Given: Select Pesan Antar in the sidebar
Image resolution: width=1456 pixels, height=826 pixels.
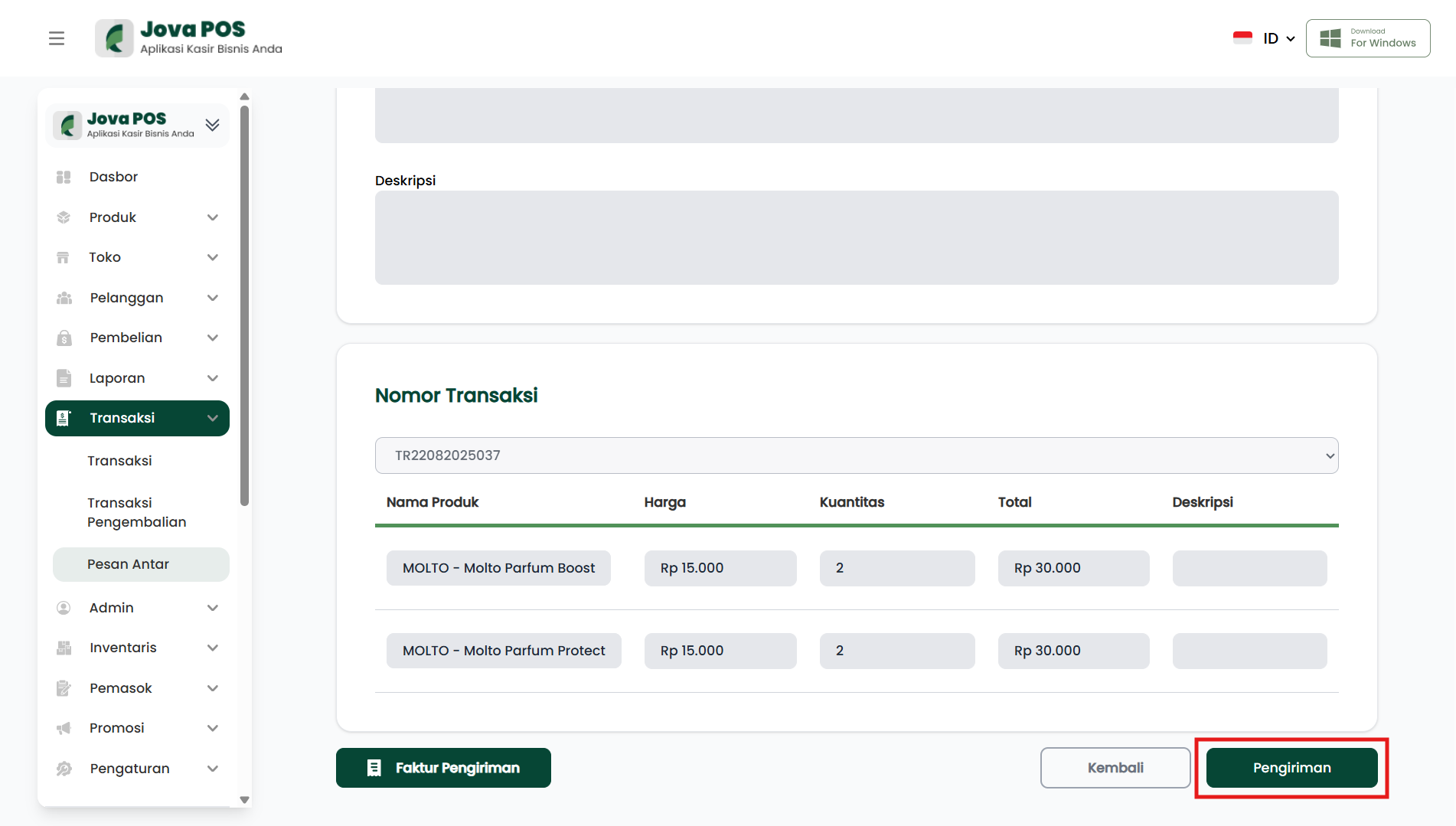Looking at the screenshot, I should (129, 564).
